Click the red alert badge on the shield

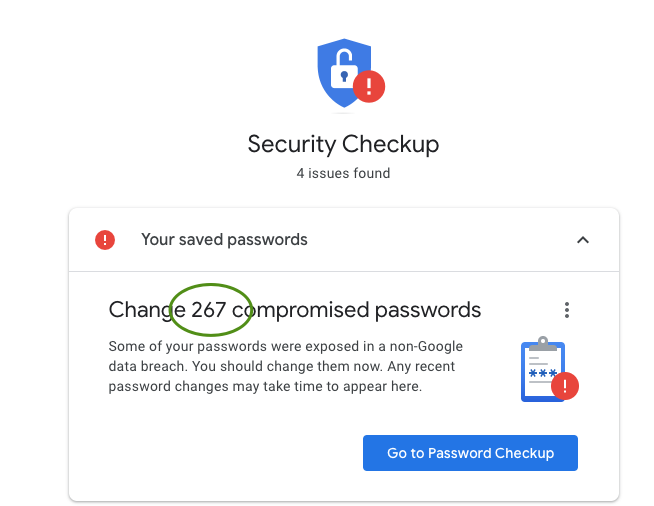370,86
